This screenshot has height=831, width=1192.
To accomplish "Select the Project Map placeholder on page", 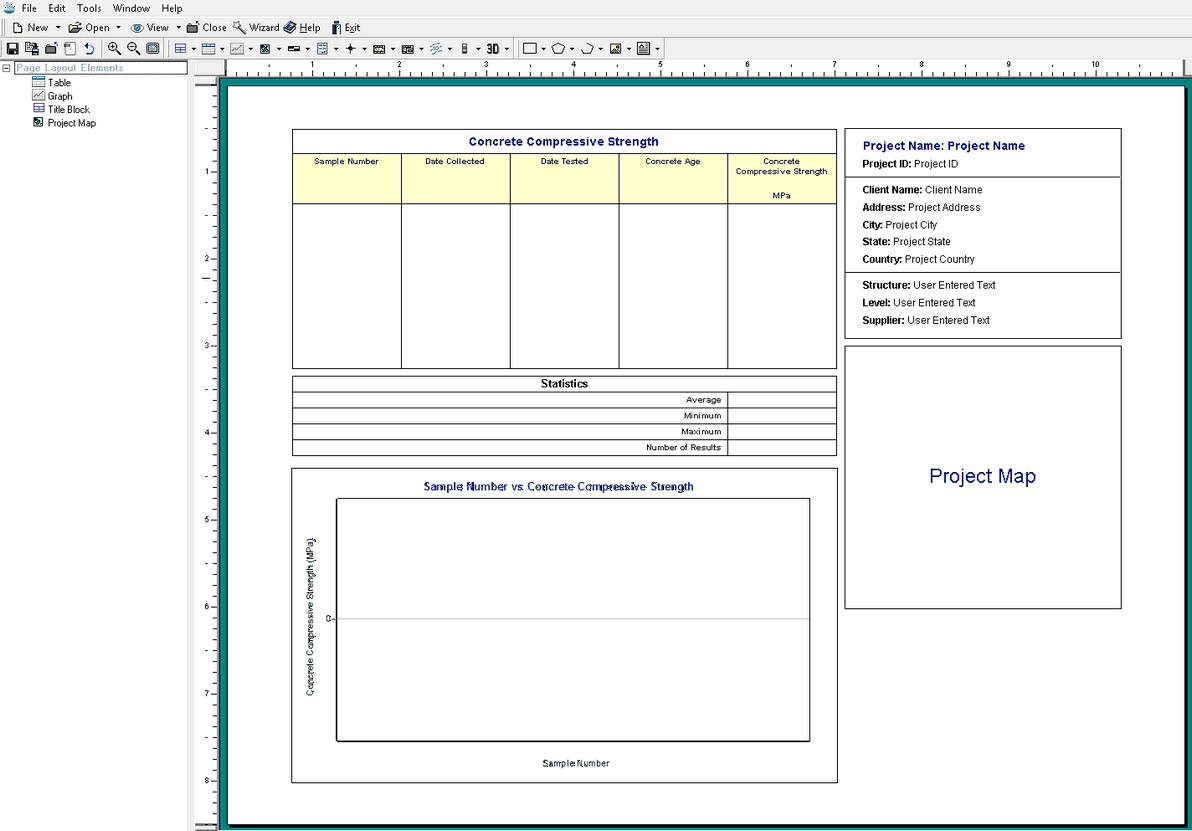I will click(x=982, y=477).
